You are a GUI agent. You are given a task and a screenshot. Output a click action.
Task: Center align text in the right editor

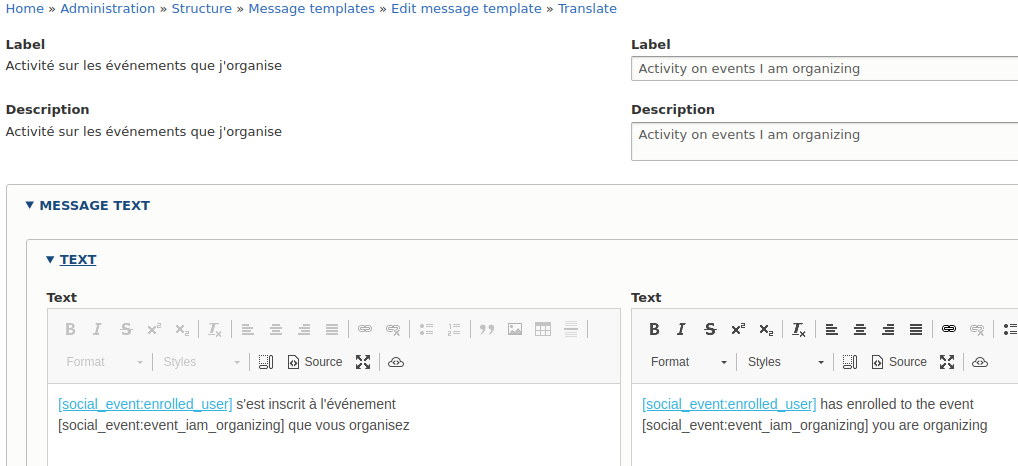[x=860, y=330]
